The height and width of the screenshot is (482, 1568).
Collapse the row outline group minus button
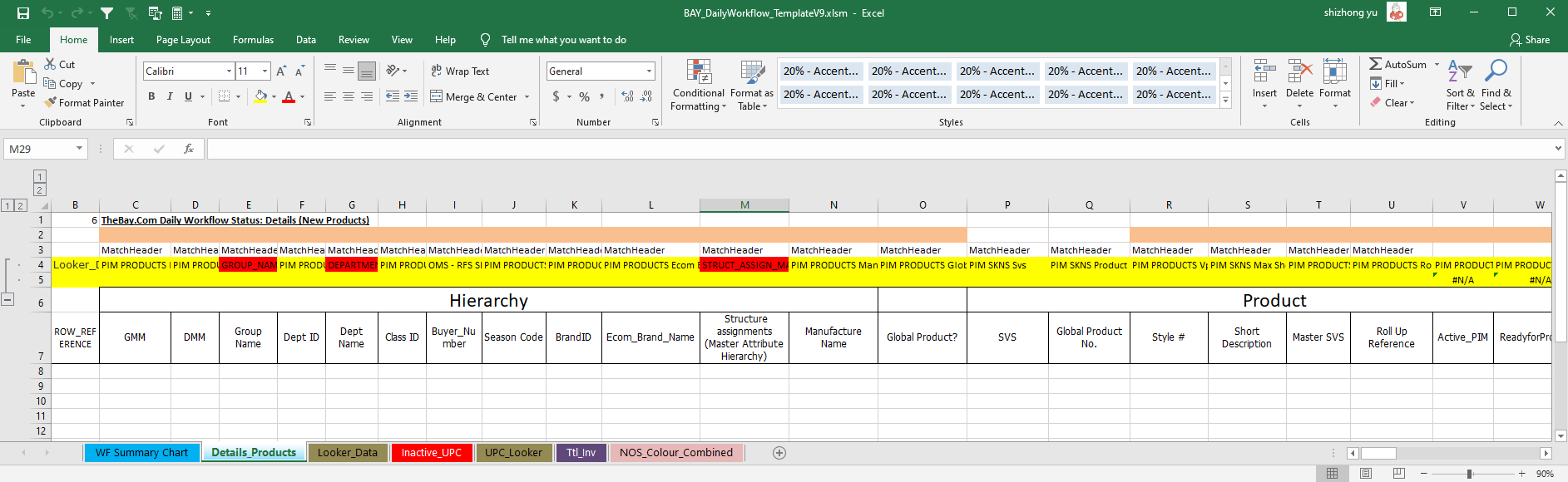tap(7, 299)
